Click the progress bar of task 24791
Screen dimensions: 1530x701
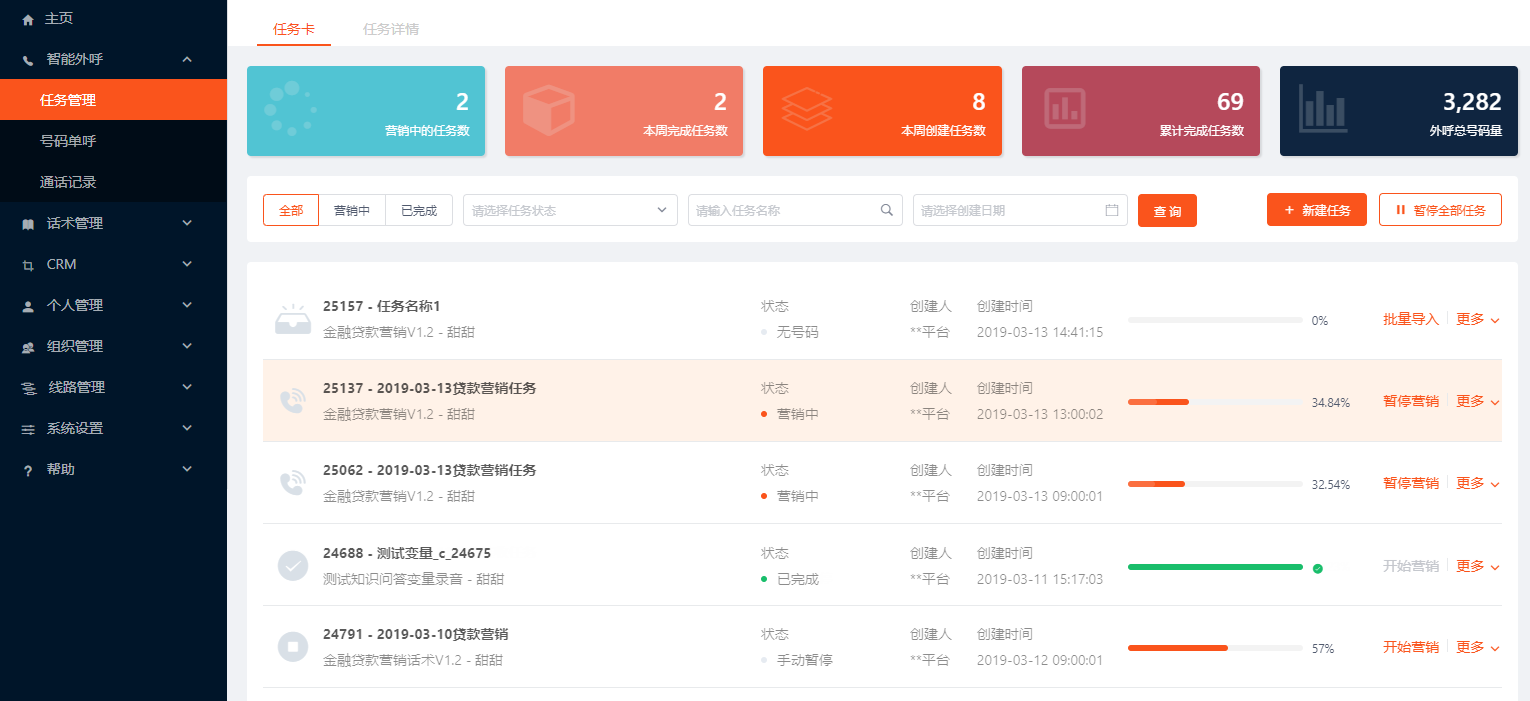pyautogui.click(x=1215, y=648)
